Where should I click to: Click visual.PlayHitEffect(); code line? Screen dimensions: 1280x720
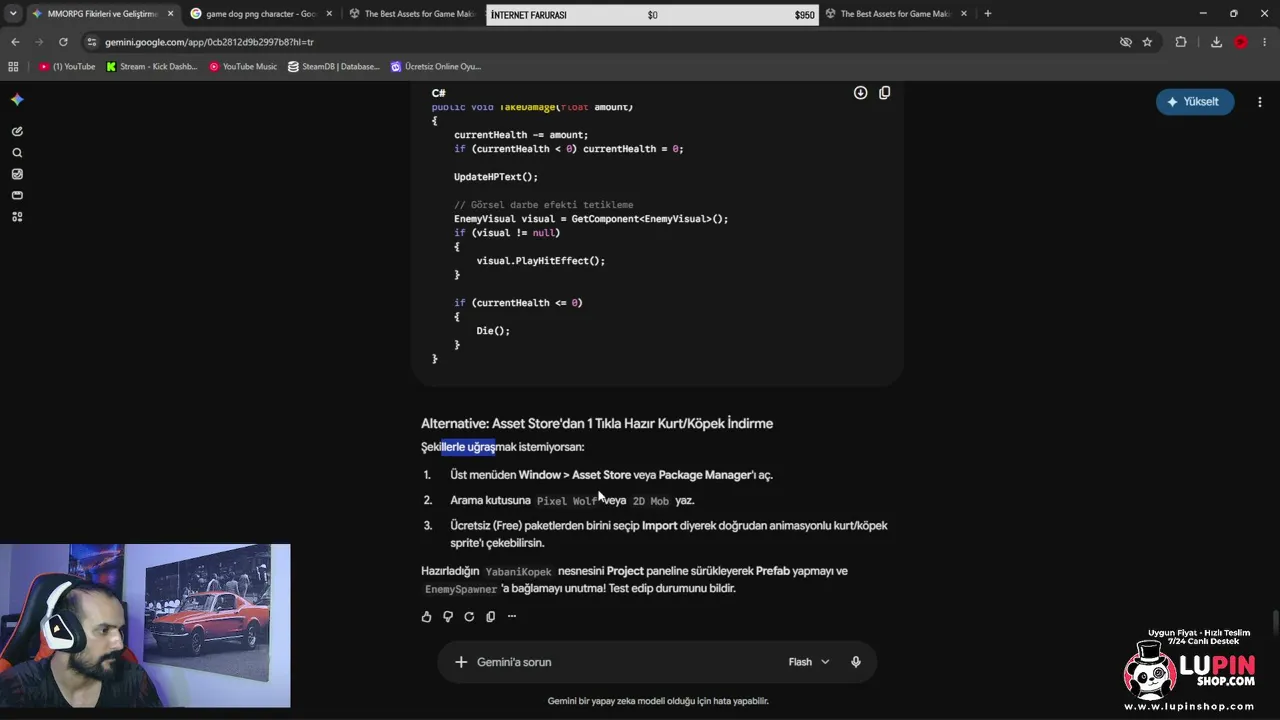pyautogui.click(x=541, y=261)
